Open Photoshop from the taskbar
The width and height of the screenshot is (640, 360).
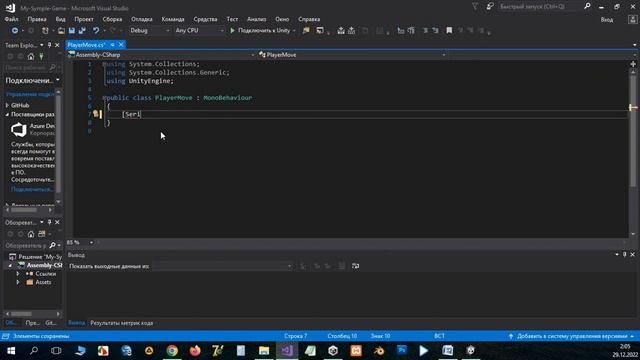coord(402,351)
